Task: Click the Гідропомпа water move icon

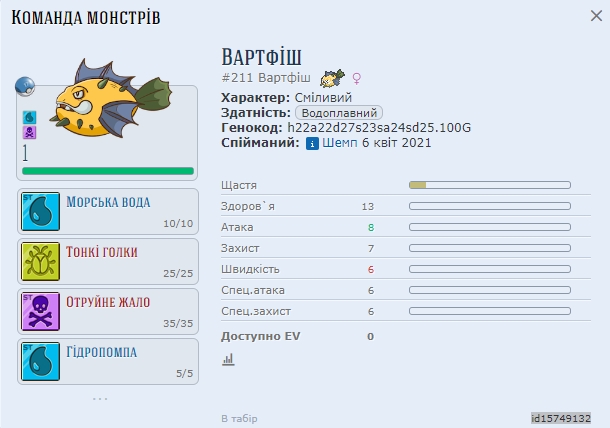Action: click(x=40, y=361)
